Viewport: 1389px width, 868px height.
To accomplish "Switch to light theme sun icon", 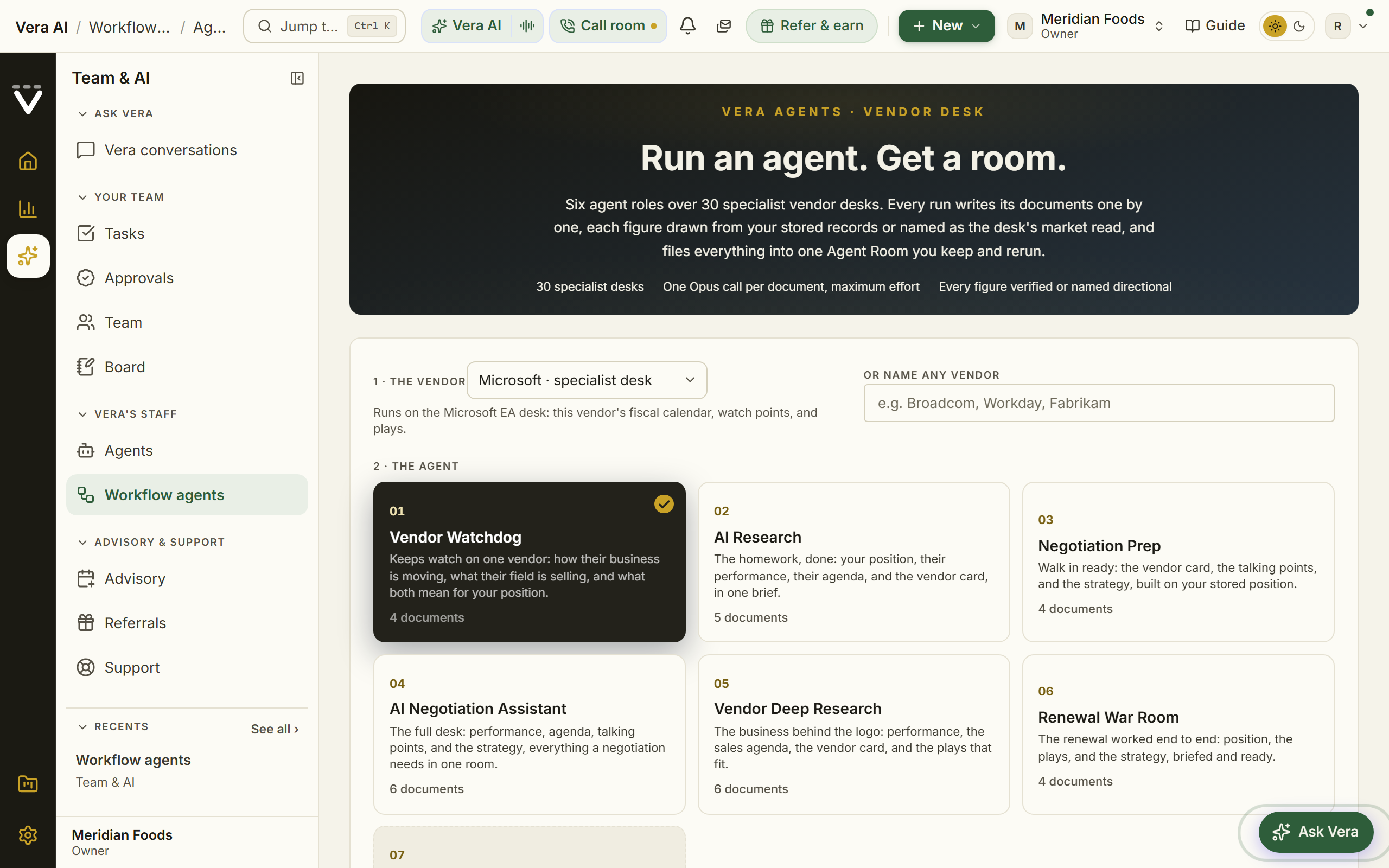I will coord(1275,26).
